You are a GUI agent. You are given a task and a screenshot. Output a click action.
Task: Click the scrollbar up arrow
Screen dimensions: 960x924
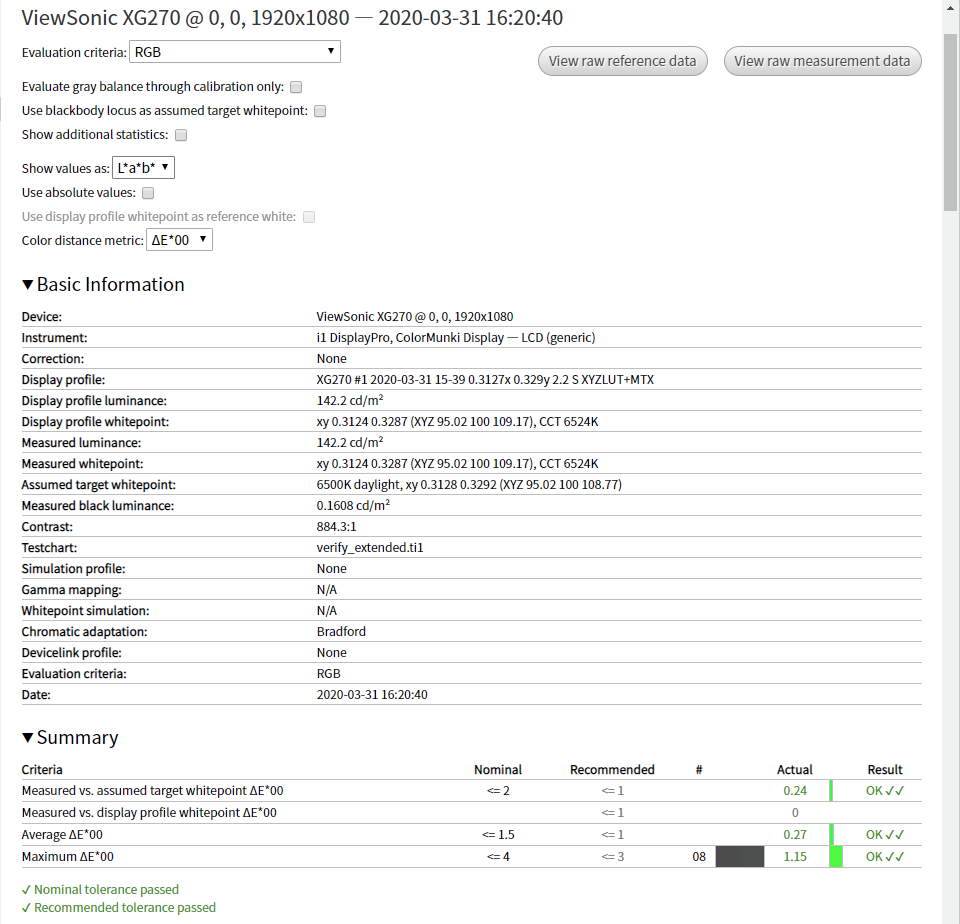click(948, 8)
